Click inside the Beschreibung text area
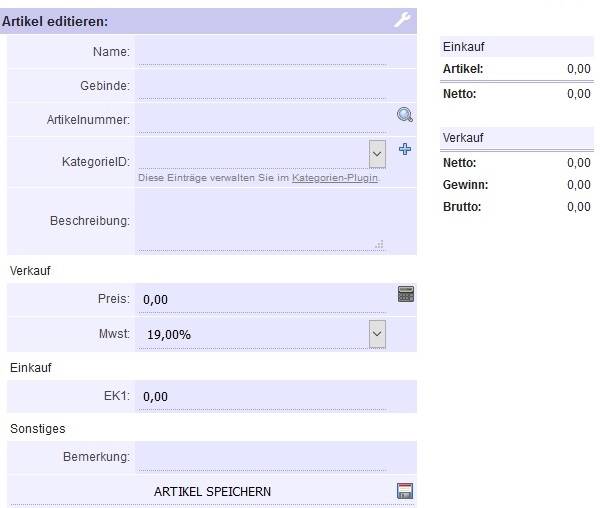Screen dimensions: 600x508 (262, 221)
